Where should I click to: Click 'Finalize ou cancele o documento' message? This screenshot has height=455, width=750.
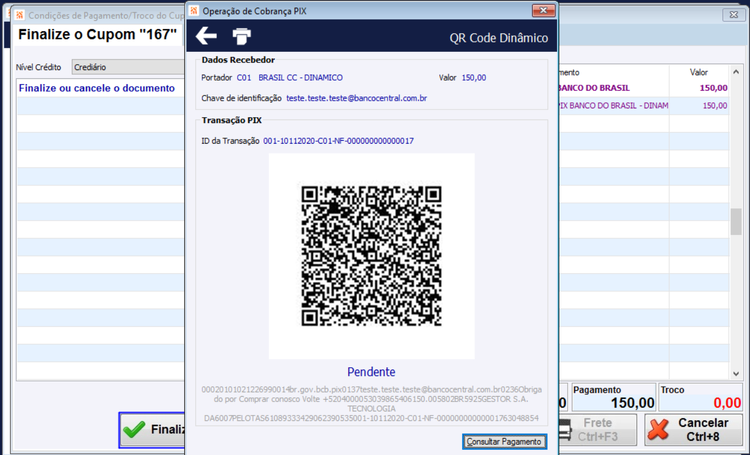pos(97,88)
